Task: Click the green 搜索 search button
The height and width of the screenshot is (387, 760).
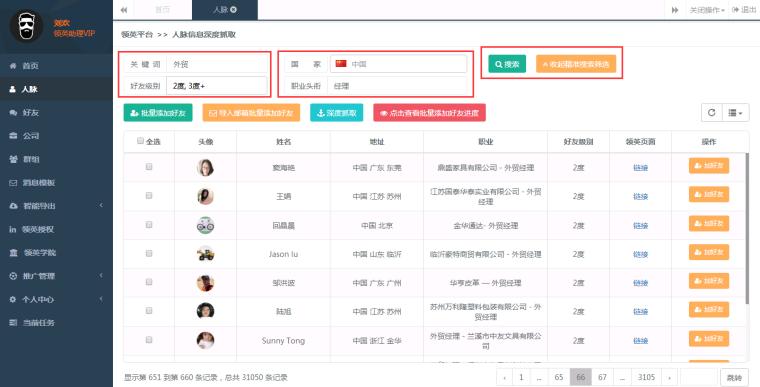Action: [507, 64]
